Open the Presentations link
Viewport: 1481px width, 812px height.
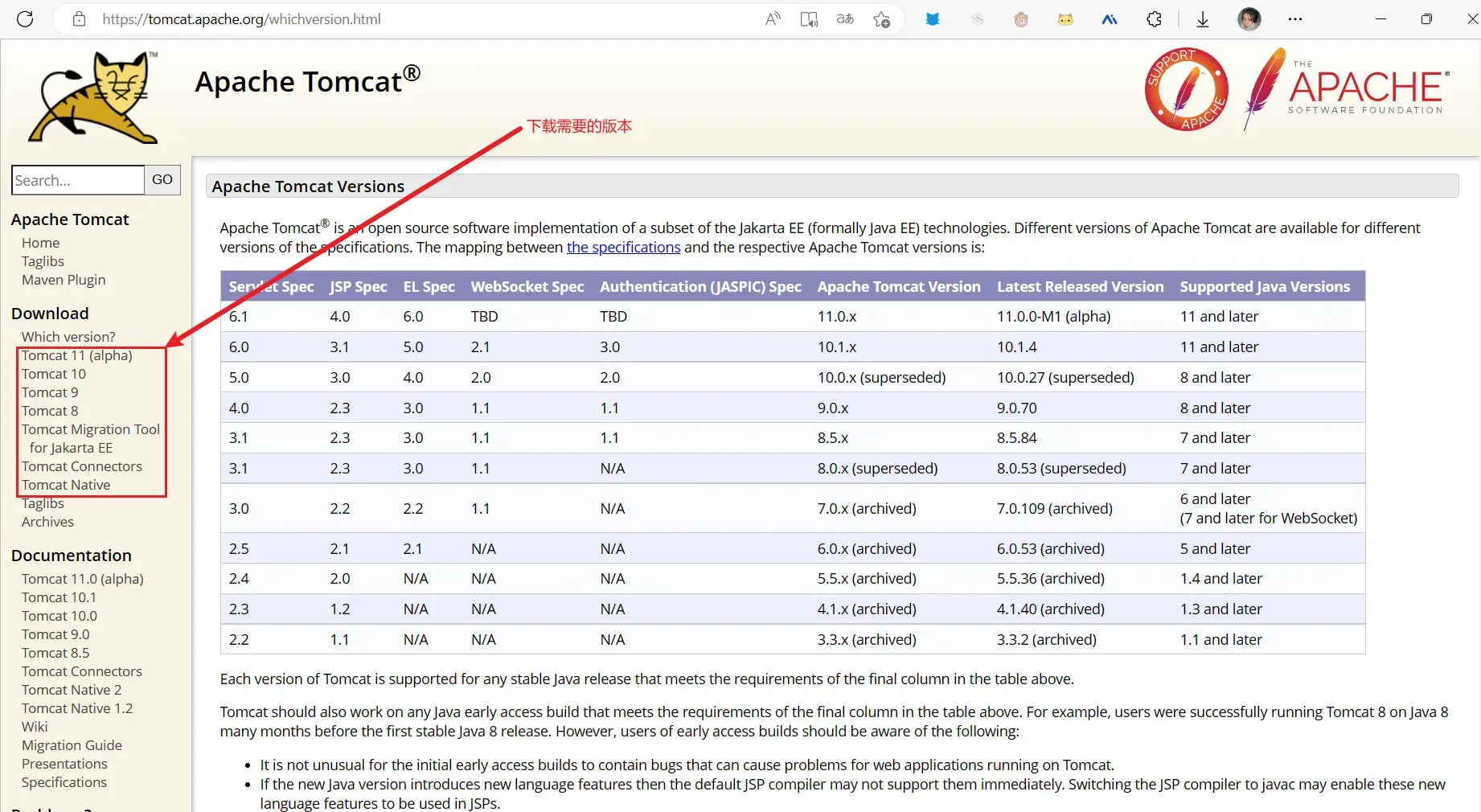64,764
